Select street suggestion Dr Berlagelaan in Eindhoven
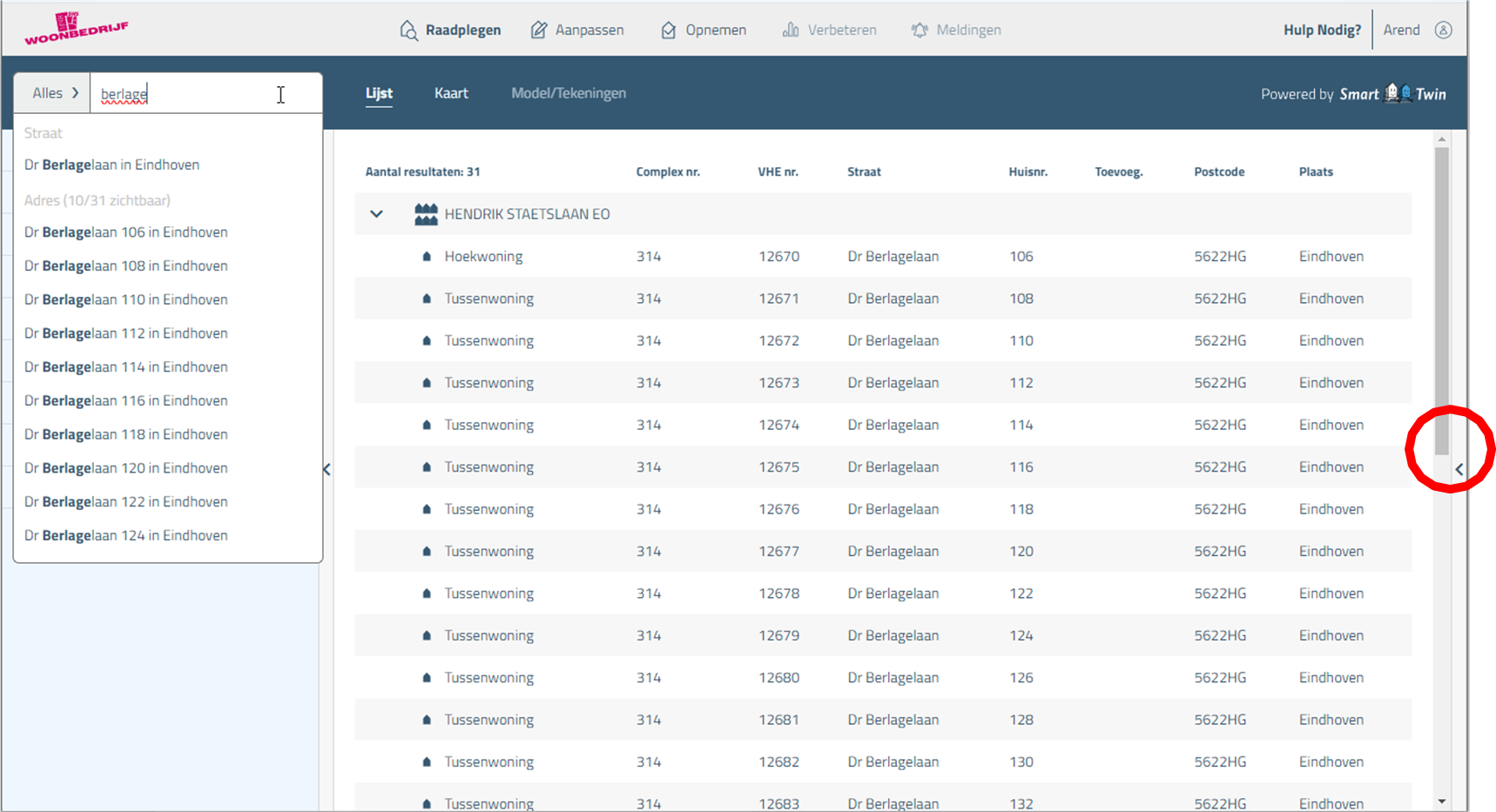This screenshot has height=812, width=1496. pos(112,165)
